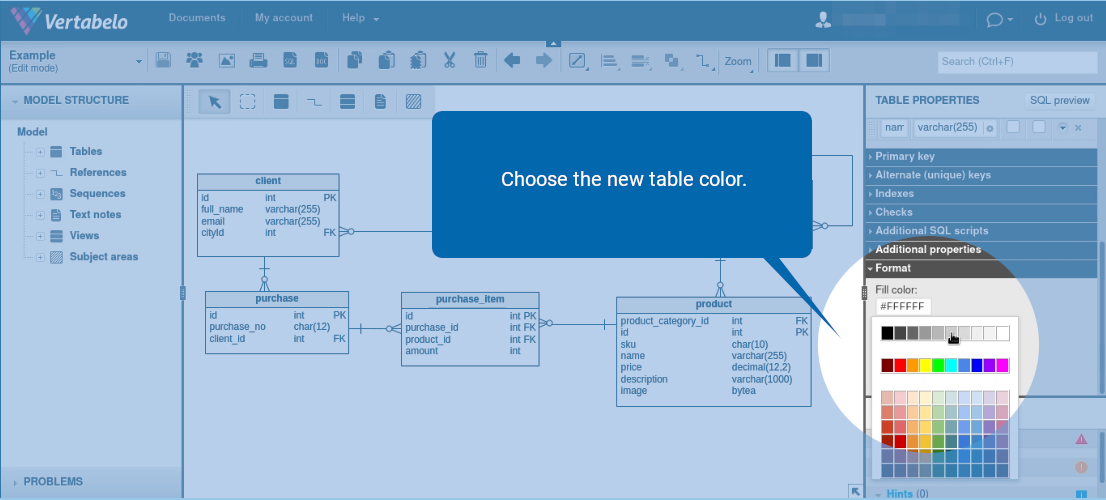This screenshot has width=1106, height=500.
Task: Expand the Tables tree node
Action: [x=40, y=152]
